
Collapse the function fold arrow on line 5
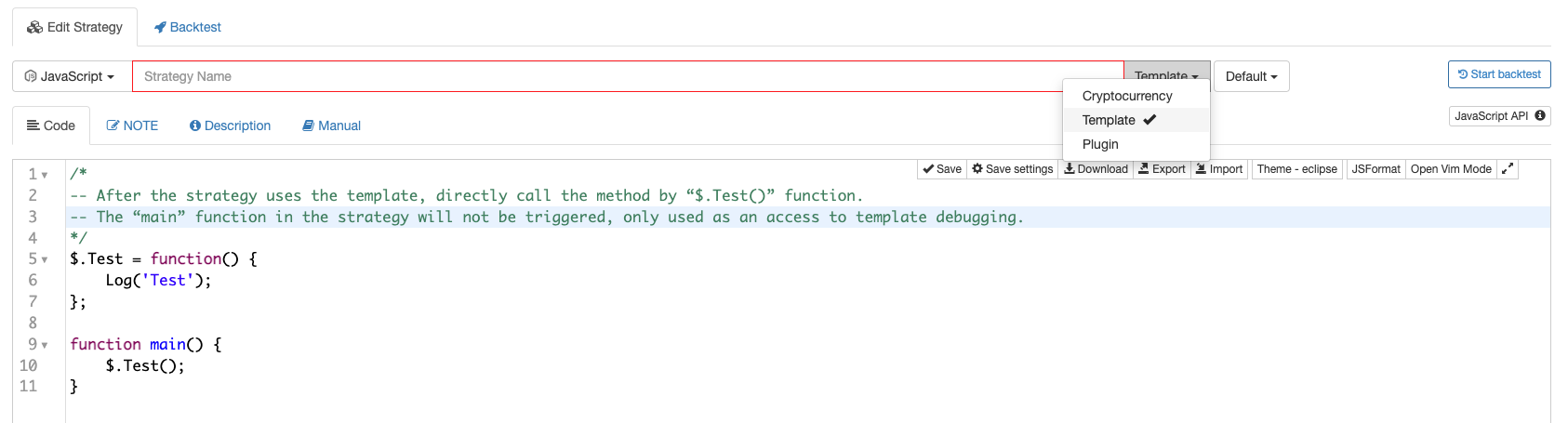pos(45,259)
